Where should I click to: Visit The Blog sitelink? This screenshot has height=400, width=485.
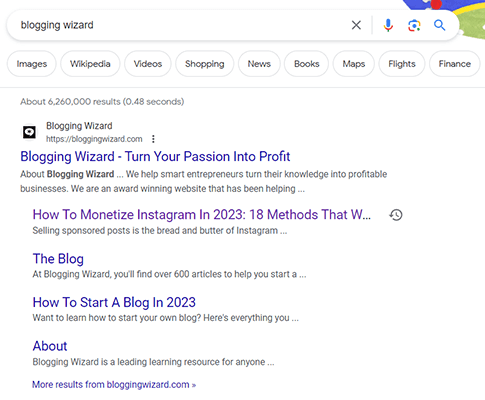pos(58,259)
